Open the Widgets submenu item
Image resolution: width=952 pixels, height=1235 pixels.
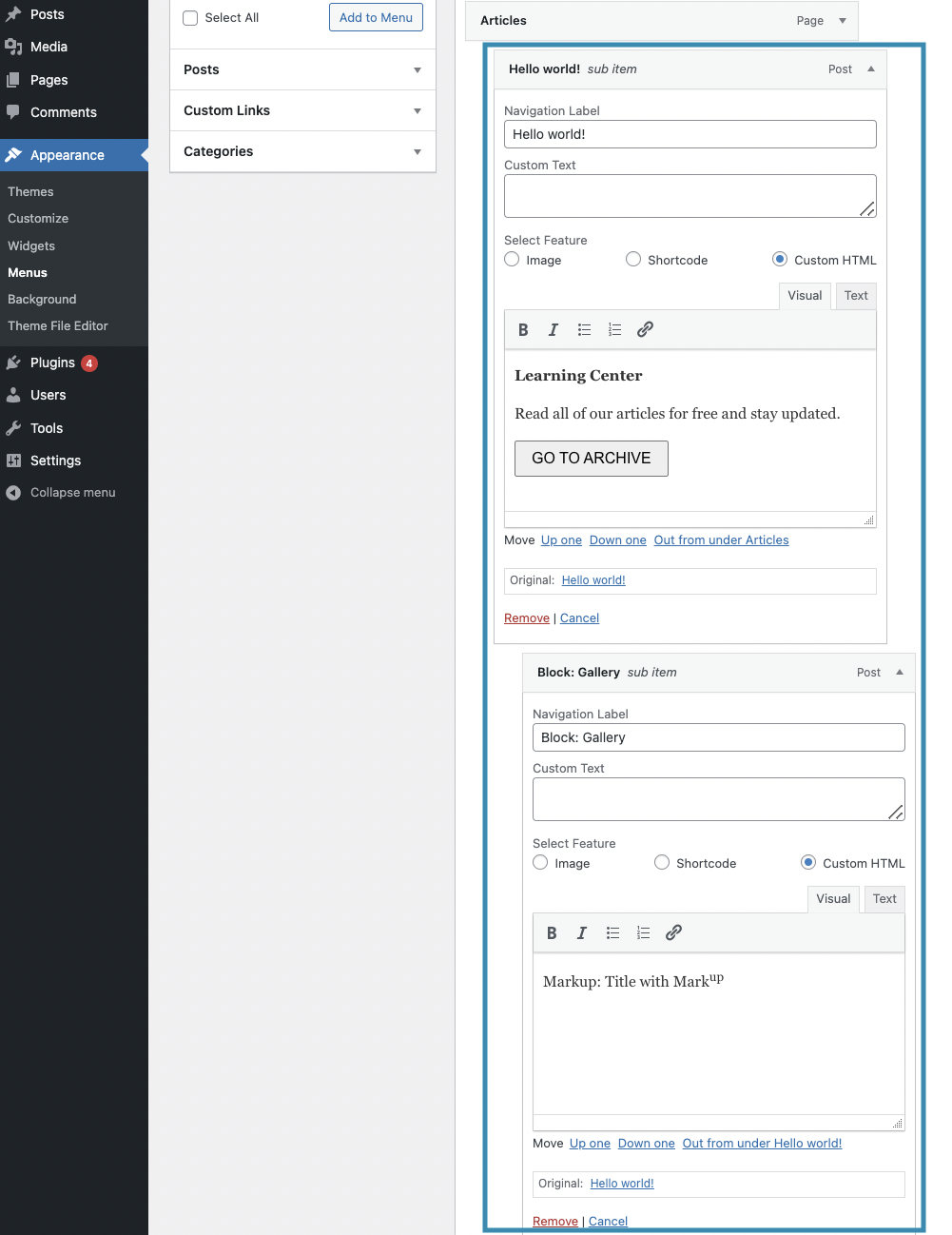(x=31, y=245)
